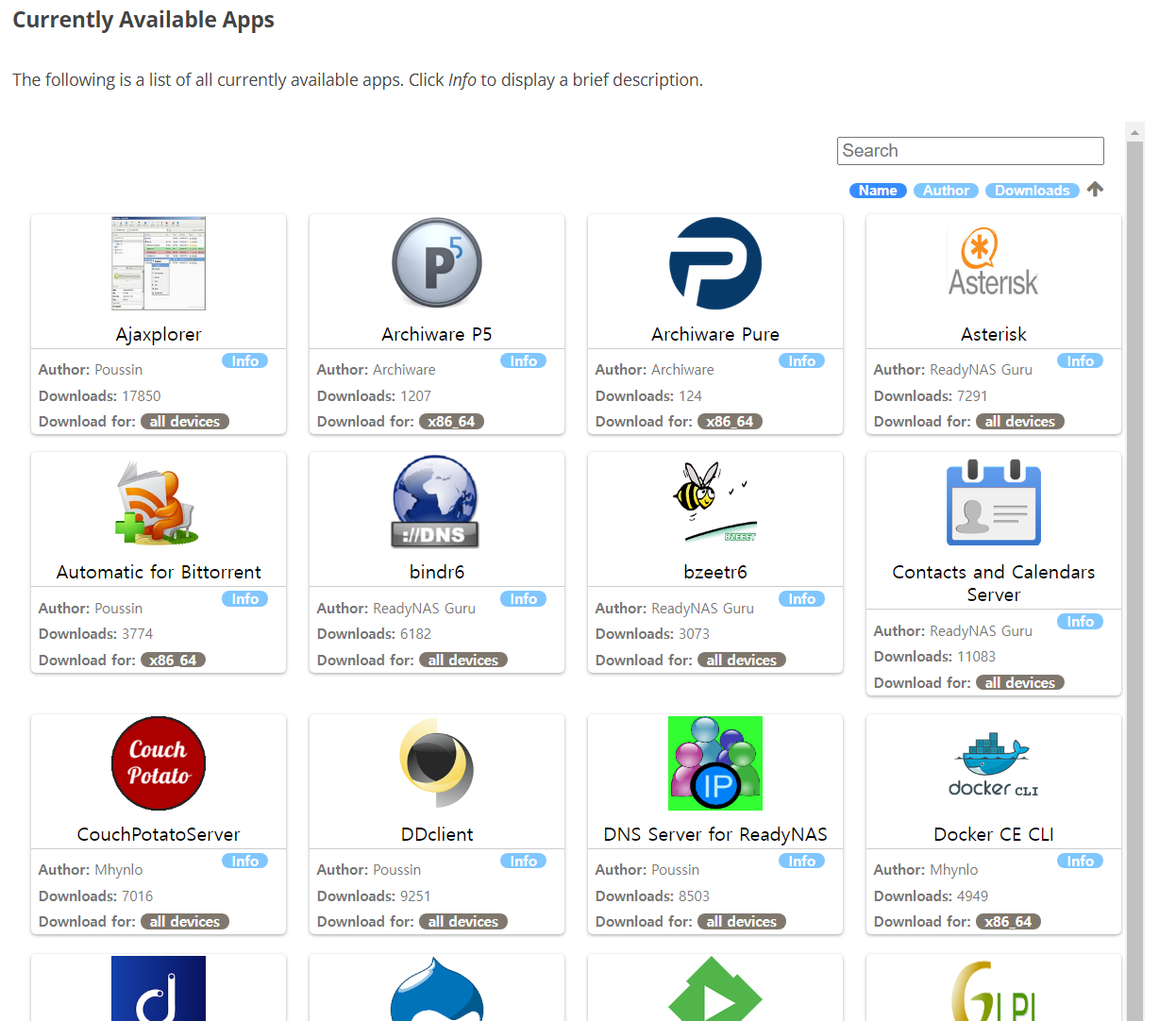Image resolution: width=1176 pixels, height=1021 pixels.
Task: Download Archiware Pure for x86_64
Action: click(730, 422)
